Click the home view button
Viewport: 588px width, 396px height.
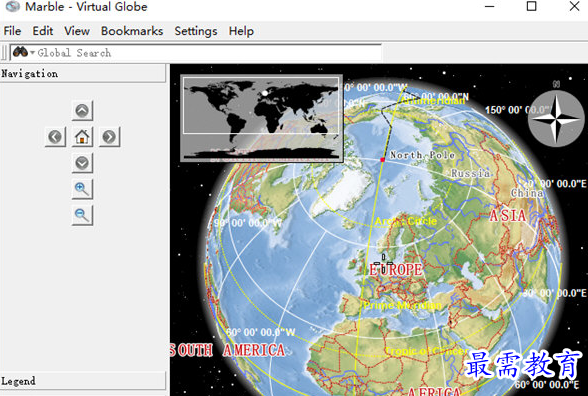click(82, 137)
